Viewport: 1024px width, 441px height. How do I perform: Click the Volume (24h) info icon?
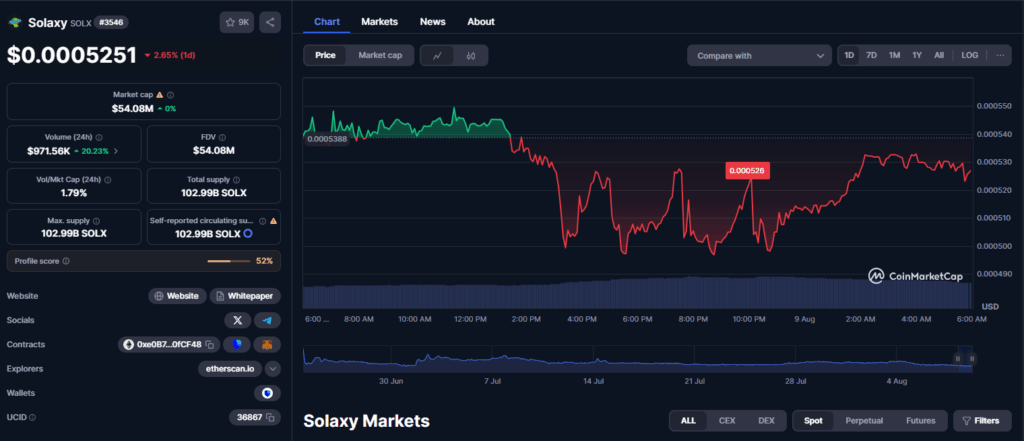[x=98, y=138]
